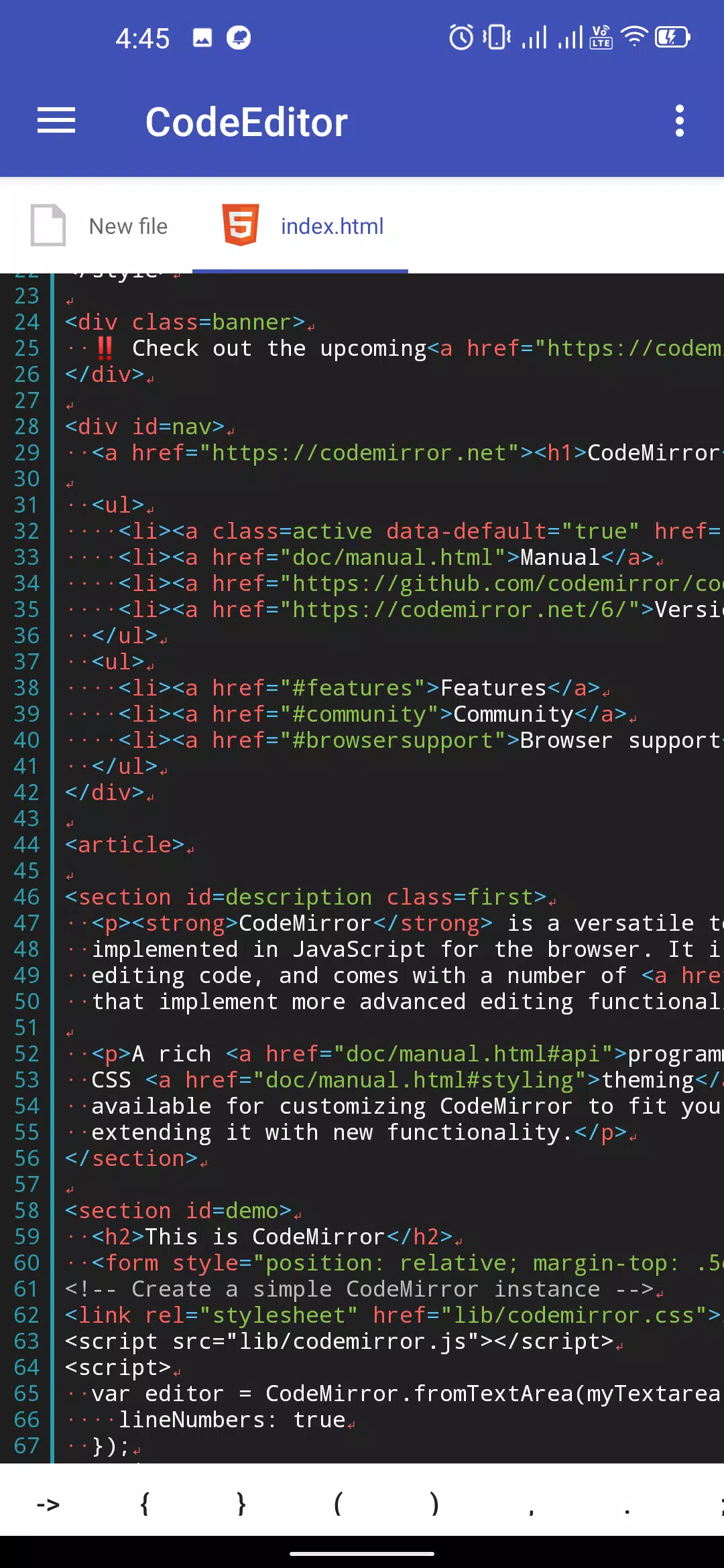Click line number 58 in the gutter
Image resolution: width=724 pixels, height=1568 pixels.
click(27, 1210)
